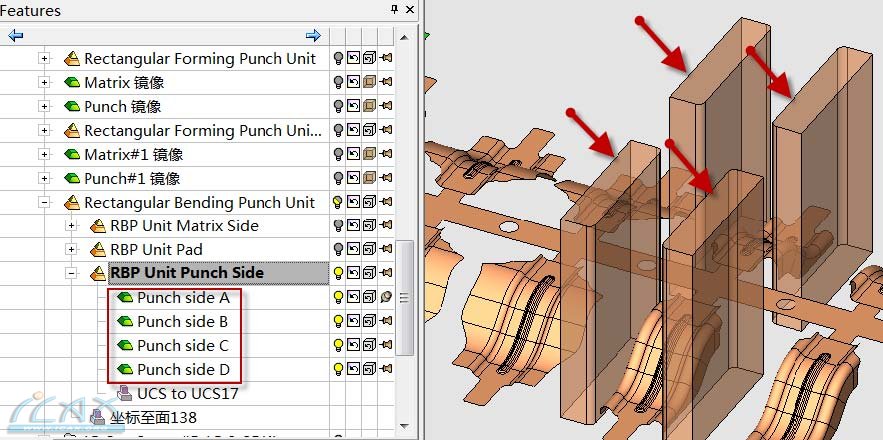Image resolution: width=883 pixels, height=440 pixels.
Task: Click the blue back arrow in Features panel
Action: click(x=15, y=35)
